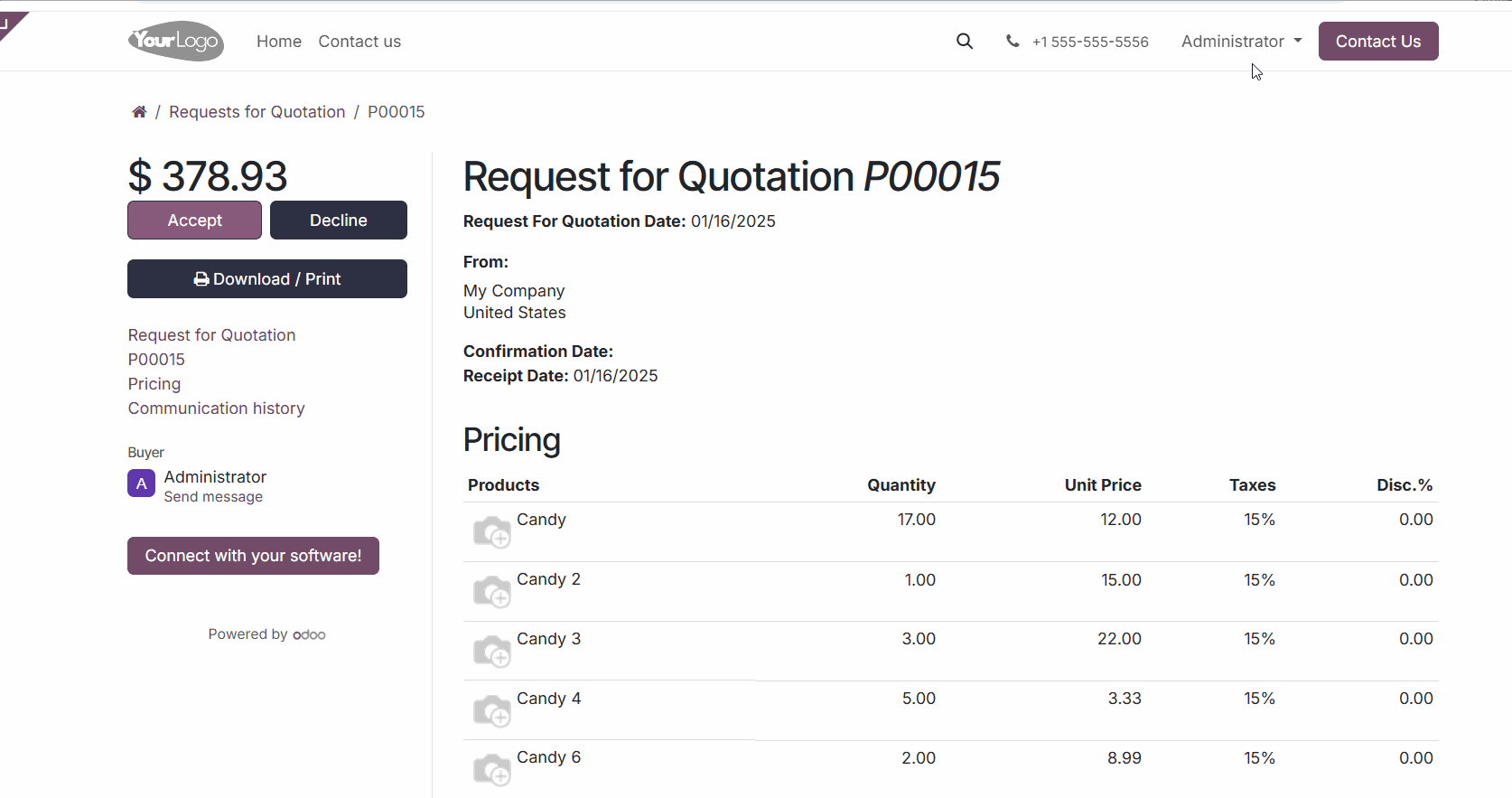Click the Candy 2 product name
Image resolution: width=1512 pixels, height=798 pixels.
(548, 579)
